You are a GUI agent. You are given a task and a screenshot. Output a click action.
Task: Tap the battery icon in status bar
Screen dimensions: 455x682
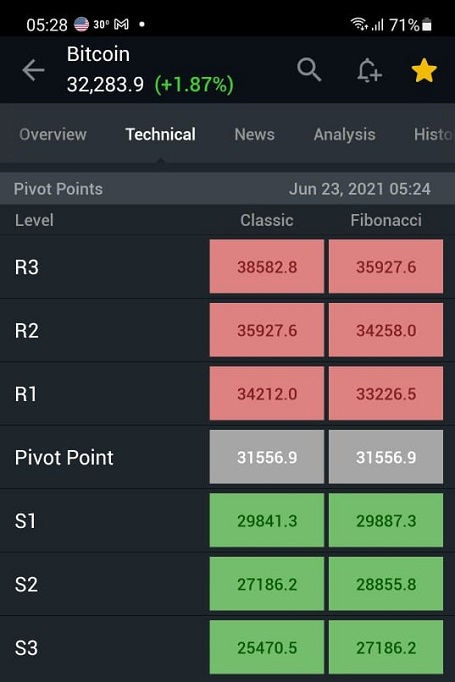[427, 24]
